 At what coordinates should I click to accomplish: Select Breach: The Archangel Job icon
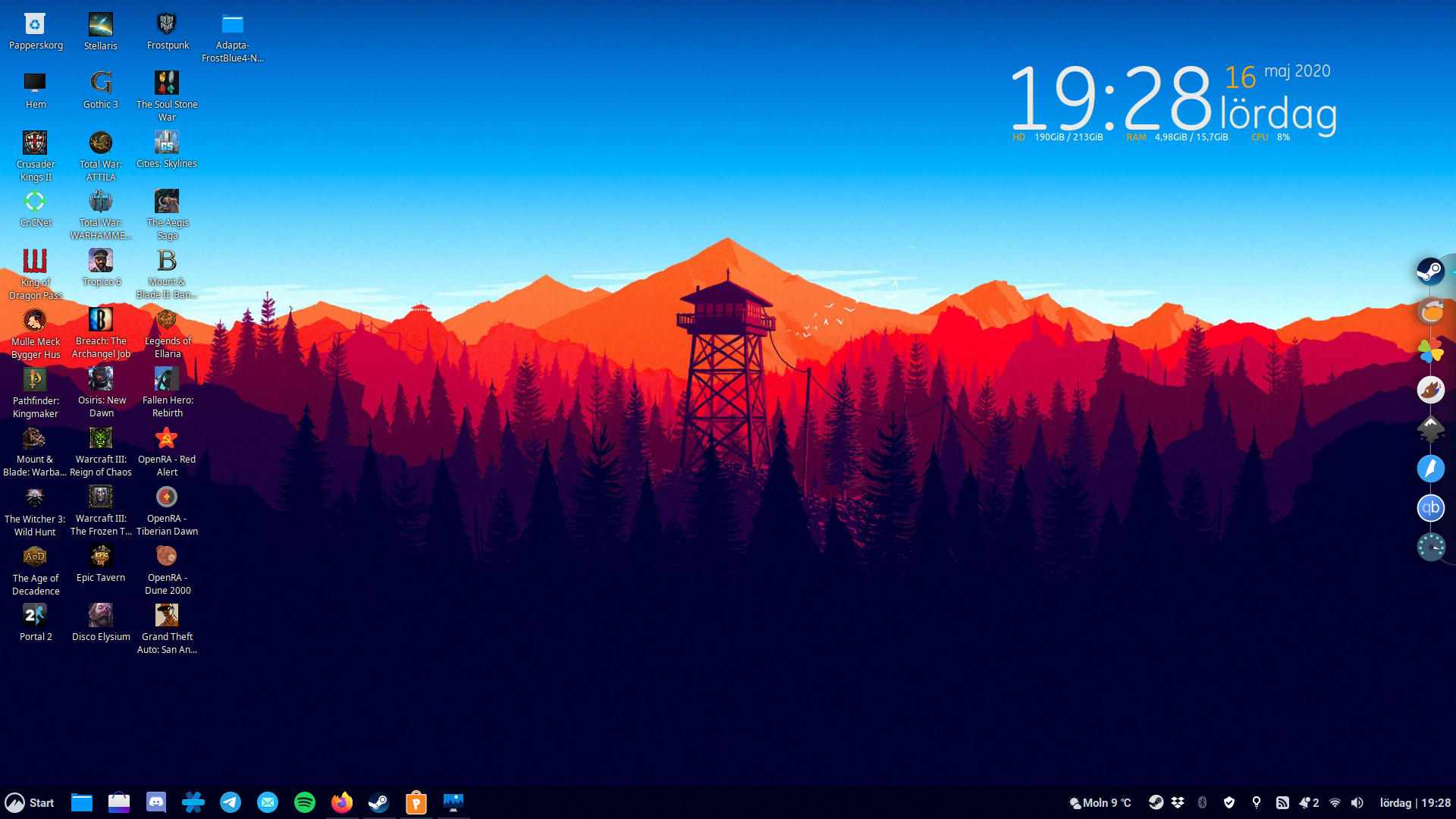click(x=101, y=334)
